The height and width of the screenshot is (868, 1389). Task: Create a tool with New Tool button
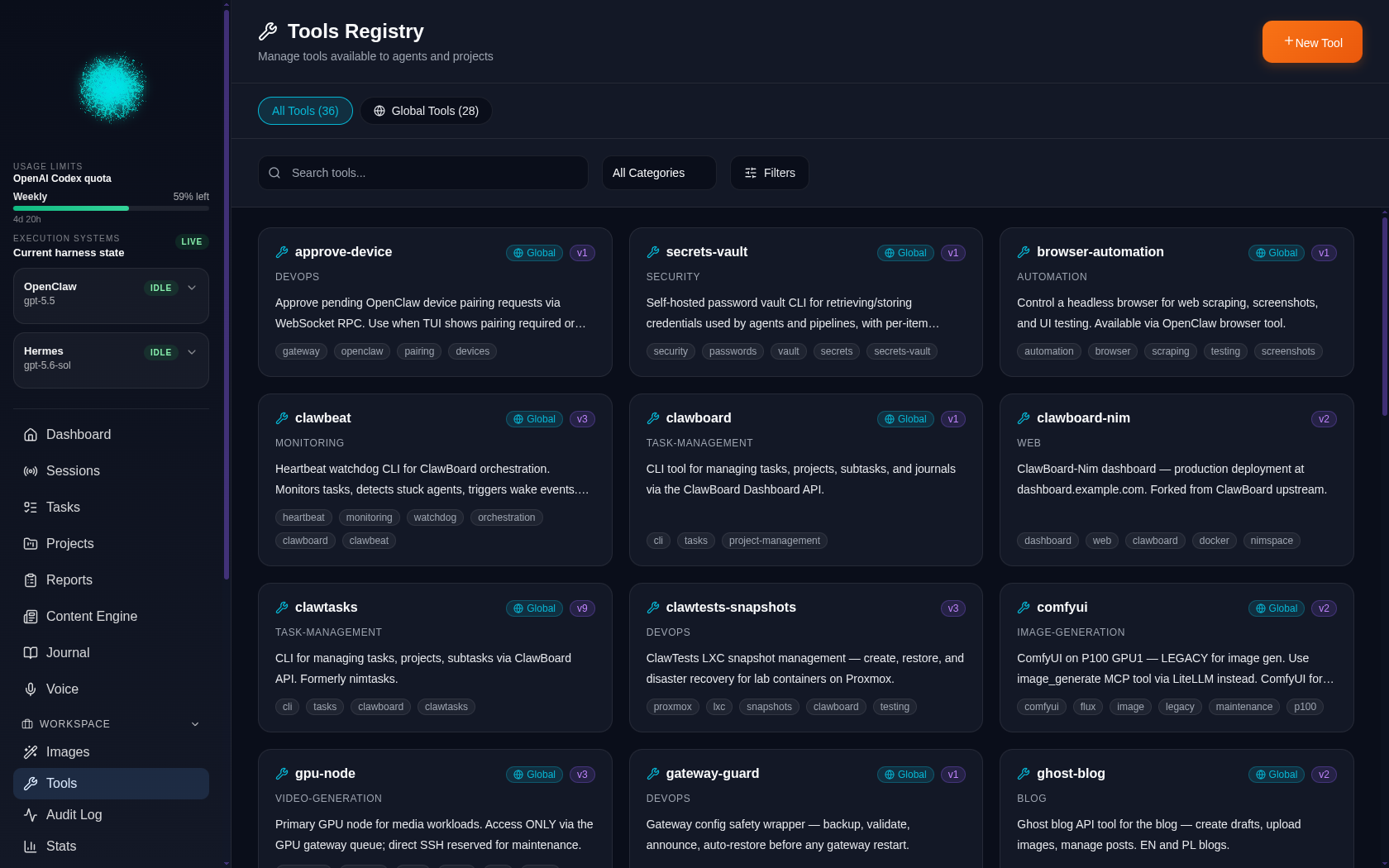click(1312, 42)
